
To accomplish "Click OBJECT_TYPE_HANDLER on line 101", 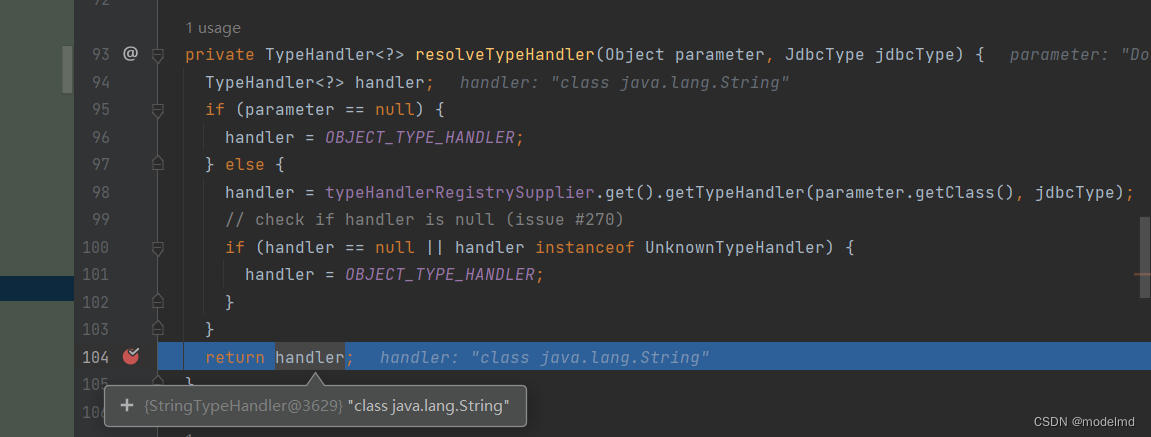I will click(x=440, y=275).
